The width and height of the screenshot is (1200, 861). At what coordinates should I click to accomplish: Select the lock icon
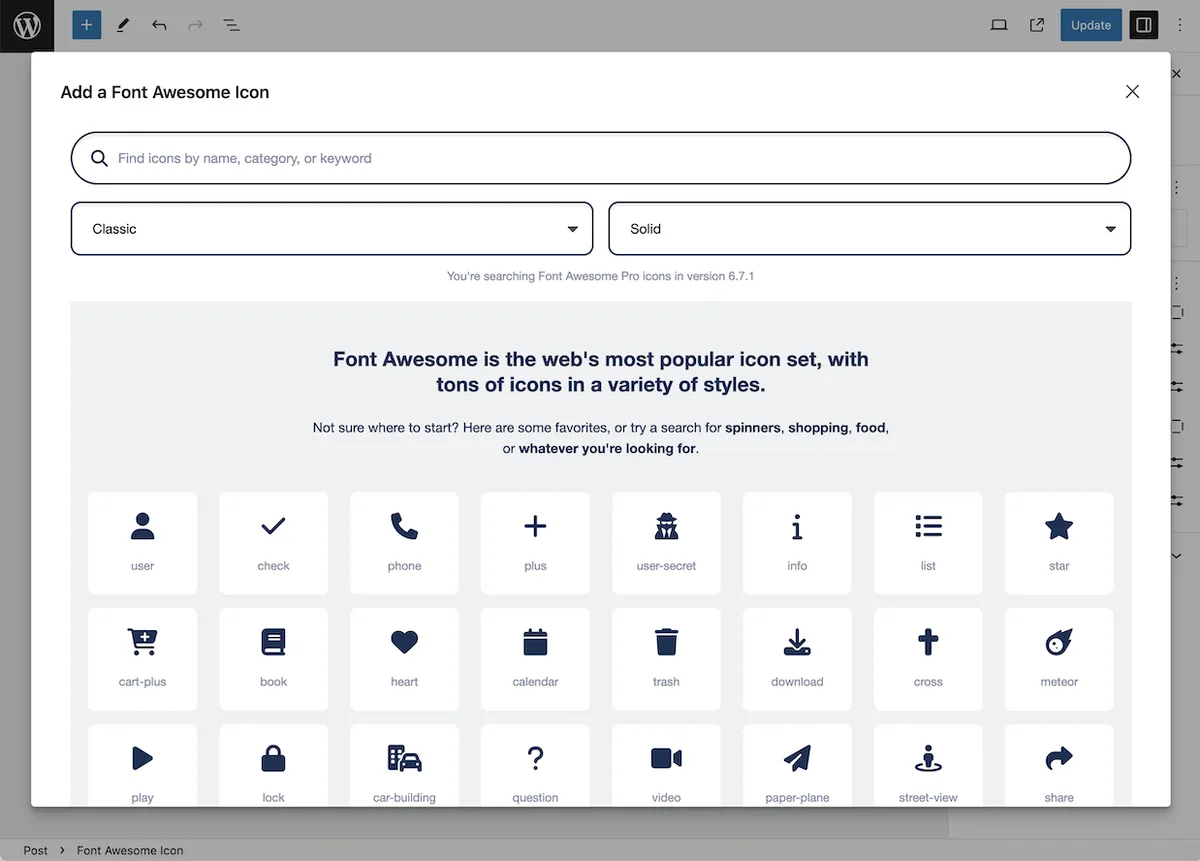(273, 765)
